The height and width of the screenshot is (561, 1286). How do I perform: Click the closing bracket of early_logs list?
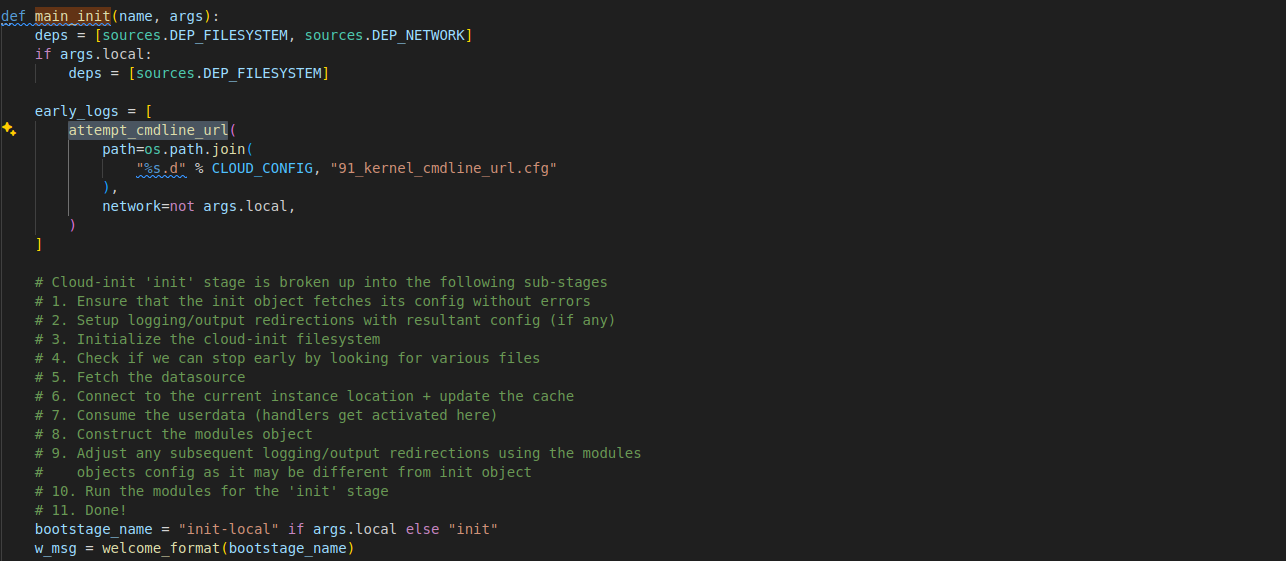click(38, 244)
